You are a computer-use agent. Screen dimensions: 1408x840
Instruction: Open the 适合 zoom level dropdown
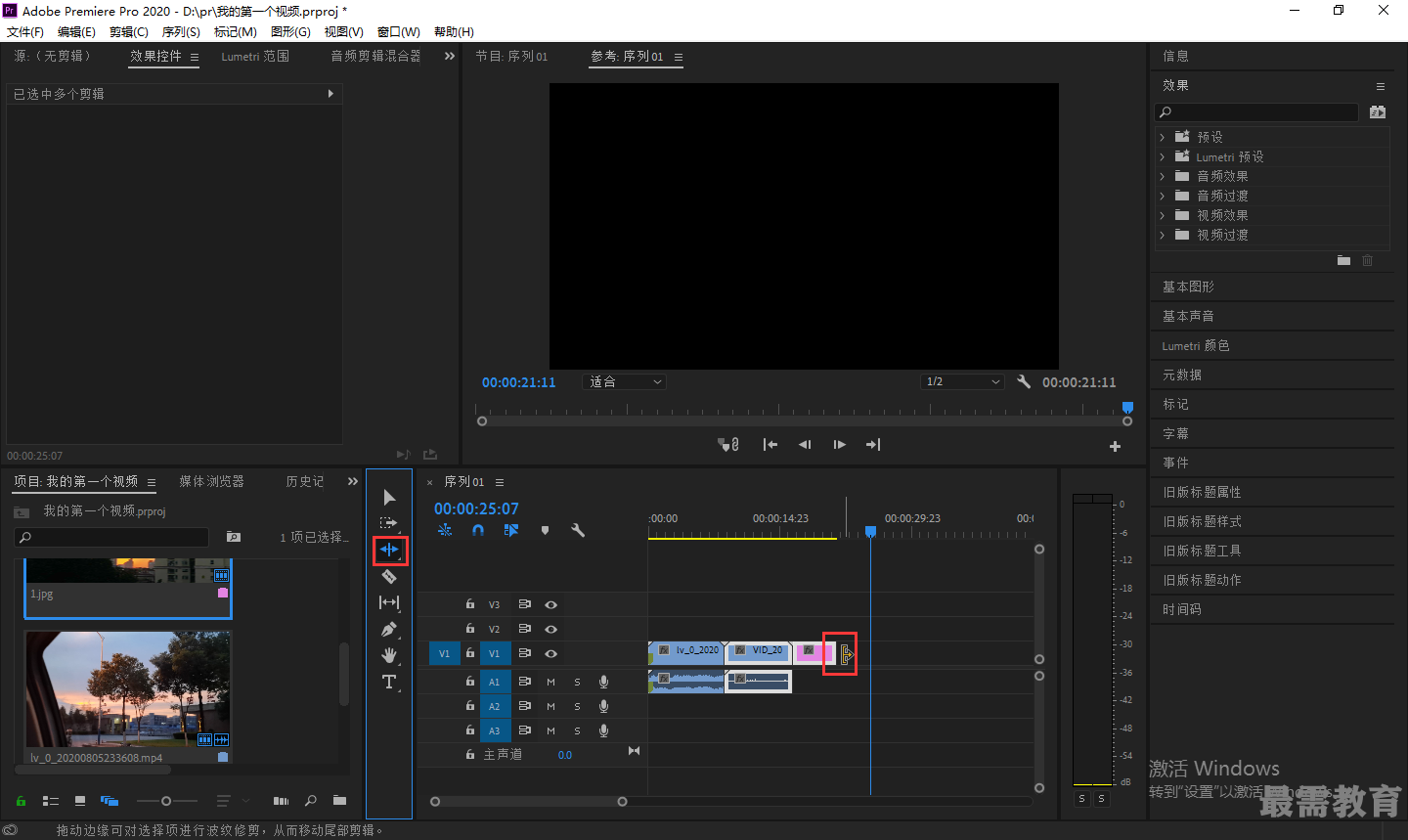tap(625, 381)
